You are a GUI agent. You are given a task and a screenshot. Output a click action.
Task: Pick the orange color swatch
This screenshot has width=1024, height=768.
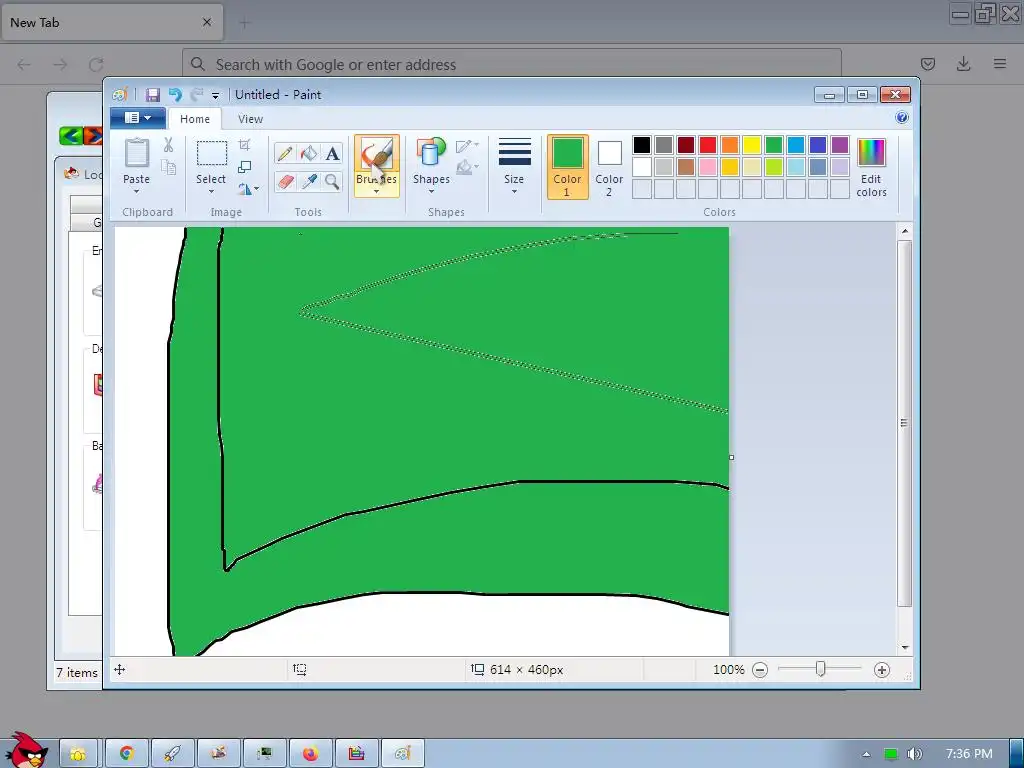pyautogui.click(x=730, y=145)
